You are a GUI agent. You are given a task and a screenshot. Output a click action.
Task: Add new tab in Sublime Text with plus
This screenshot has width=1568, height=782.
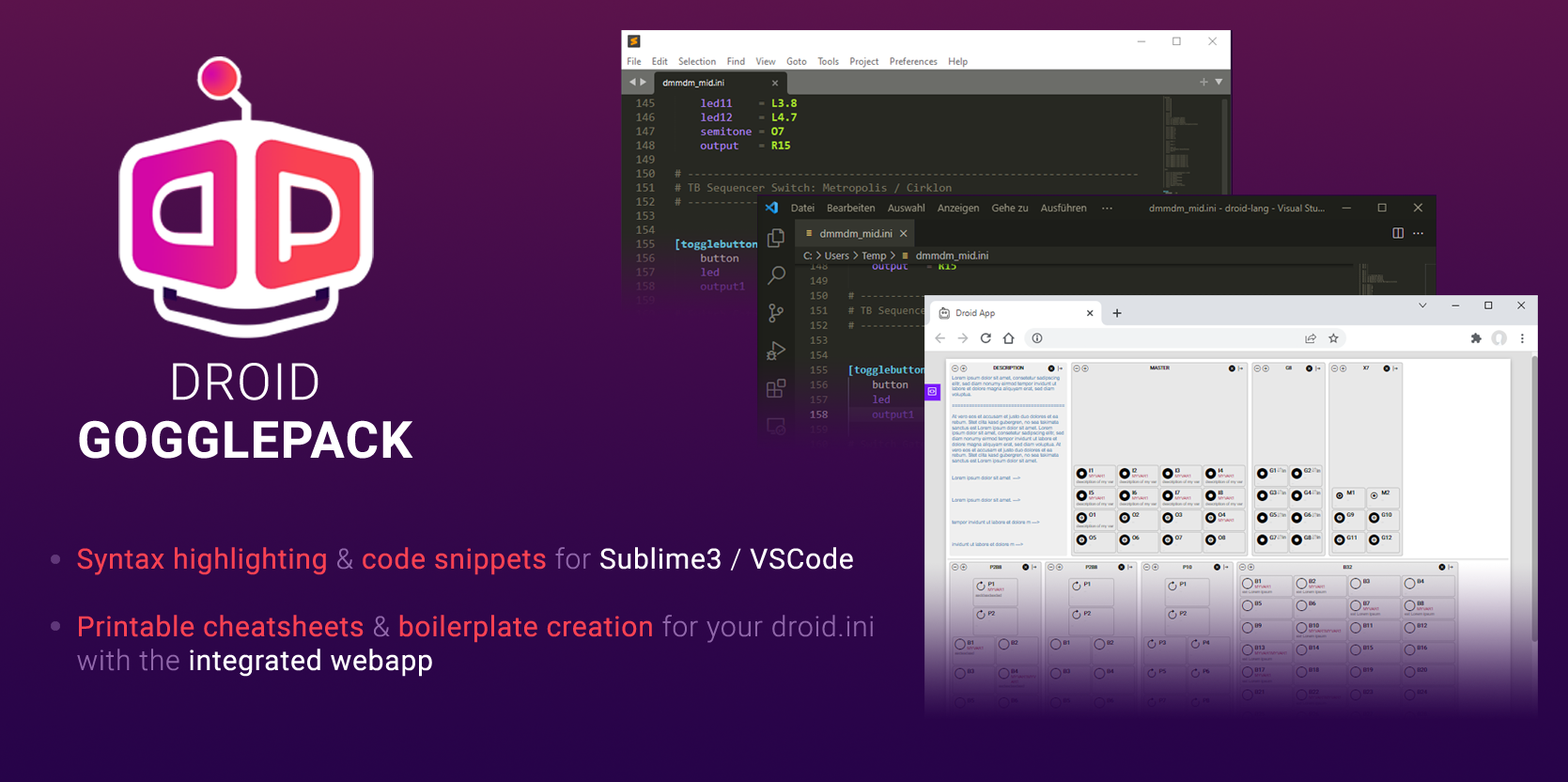click(x=1203, y=82)
